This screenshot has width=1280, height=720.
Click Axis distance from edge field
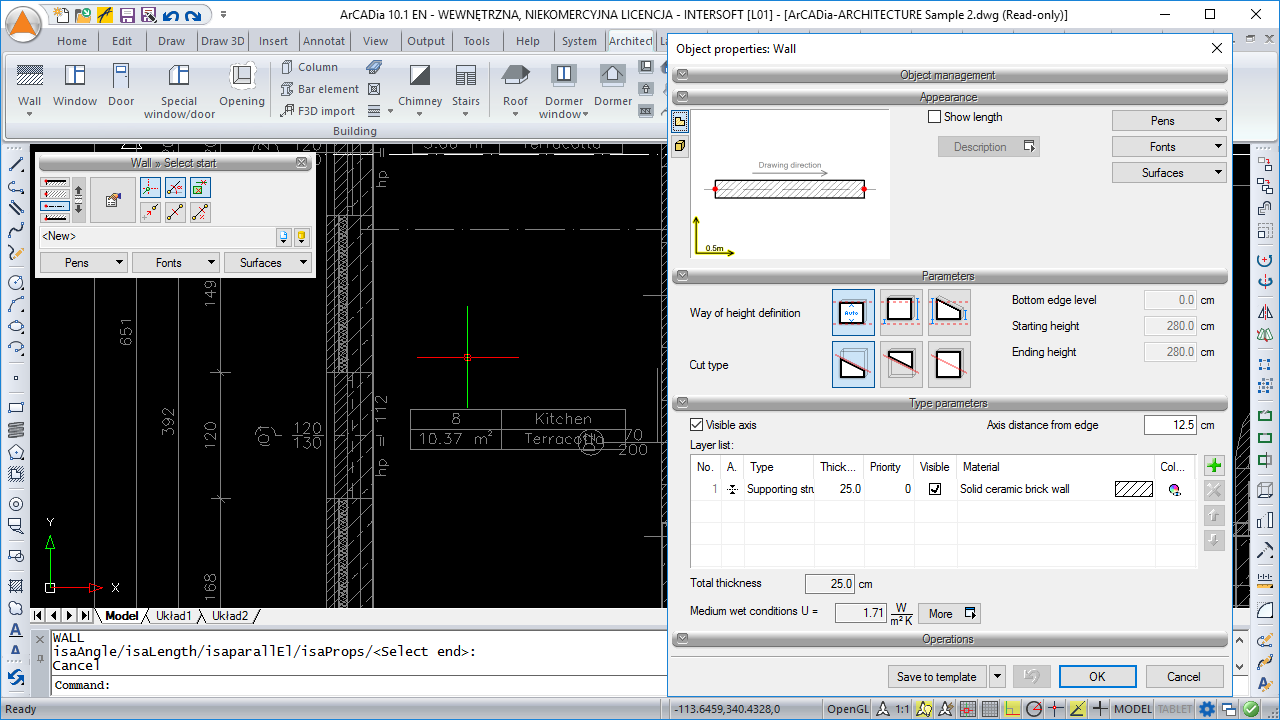click(1170, 425)
